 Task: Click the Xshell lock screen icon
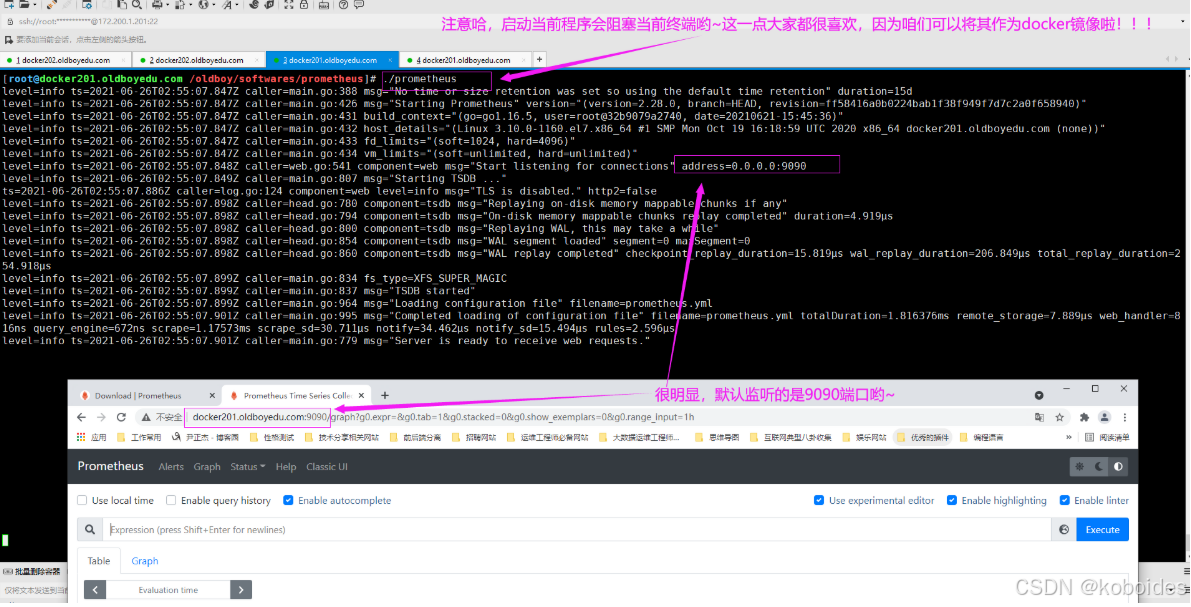pos(304,5)
